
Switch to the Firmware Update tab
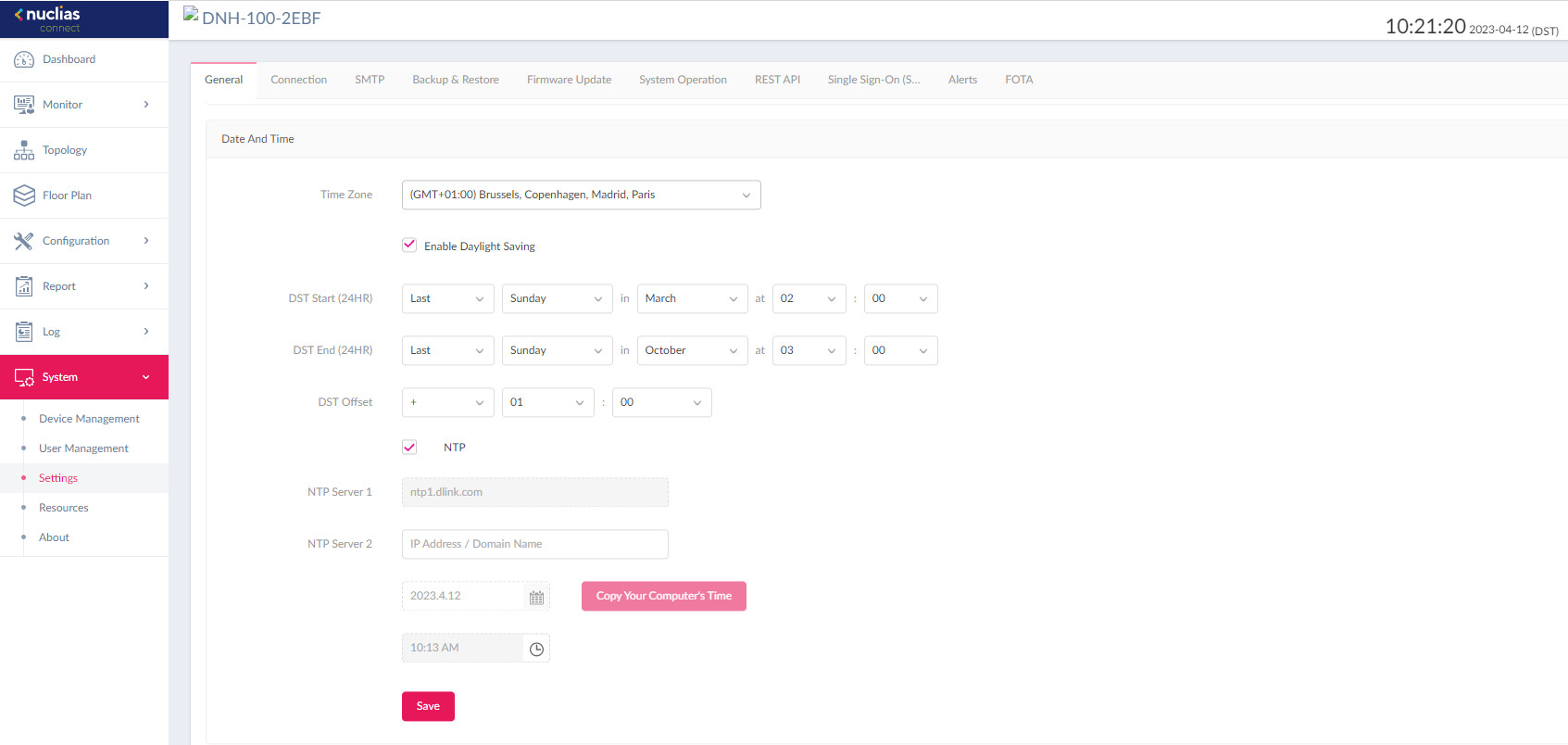tap(569, 80)
